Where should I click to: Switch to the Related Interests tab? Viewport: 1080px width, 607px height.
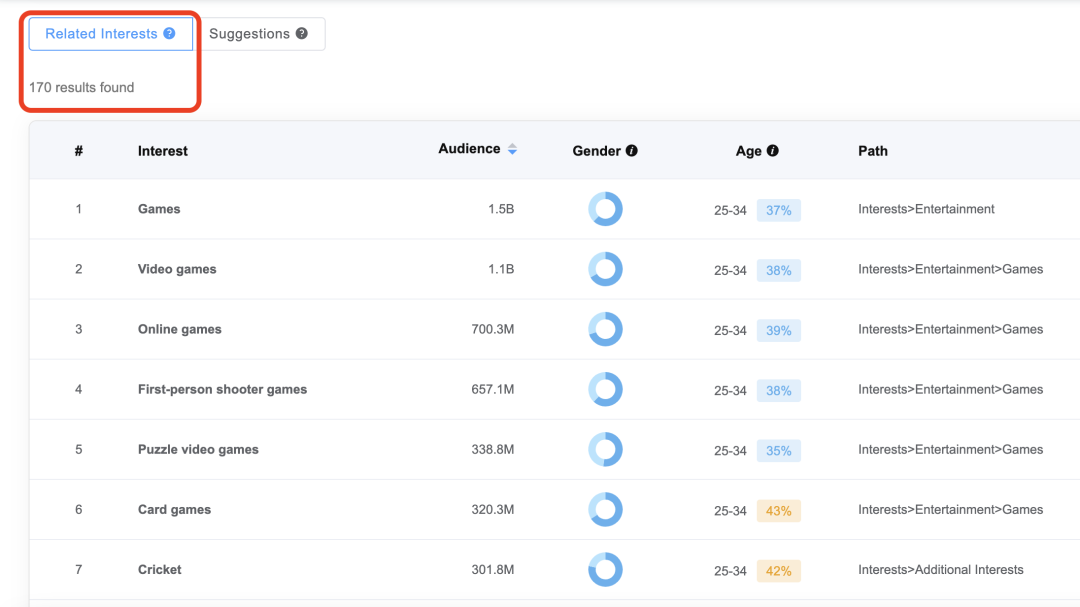101,34
